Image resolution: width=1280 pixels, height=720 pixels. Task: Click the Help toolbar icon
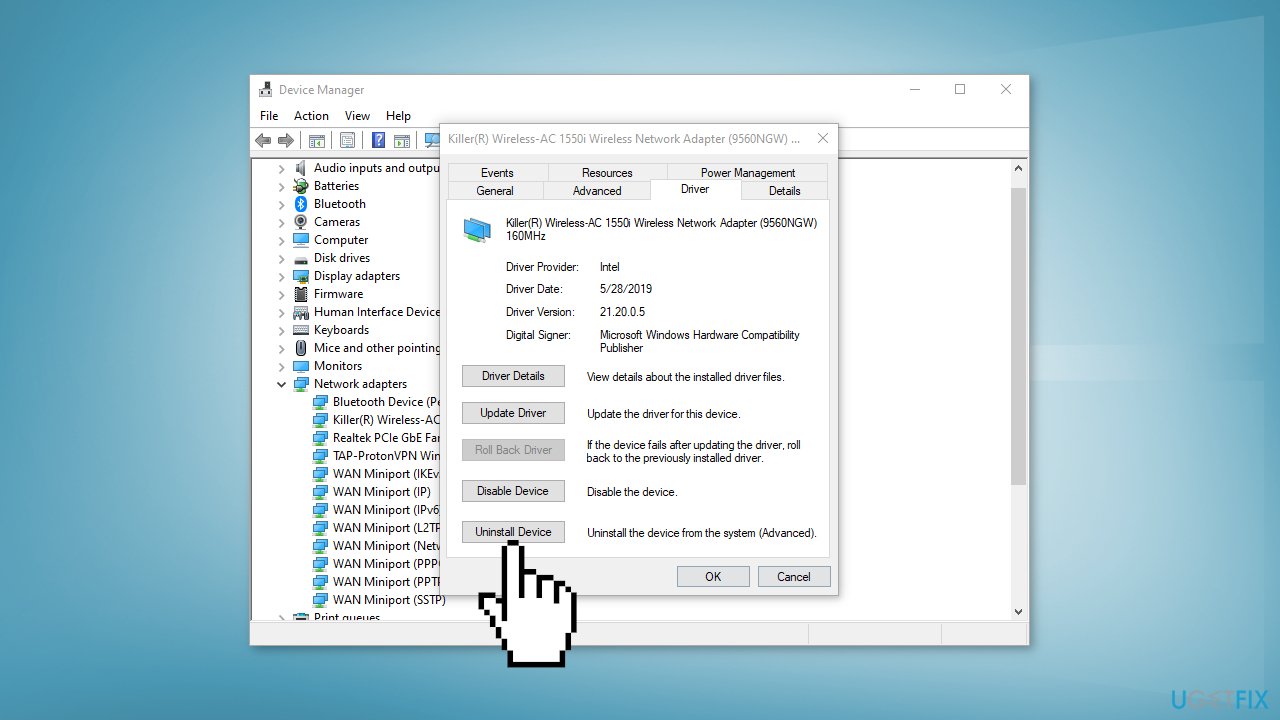click(378, 140)
